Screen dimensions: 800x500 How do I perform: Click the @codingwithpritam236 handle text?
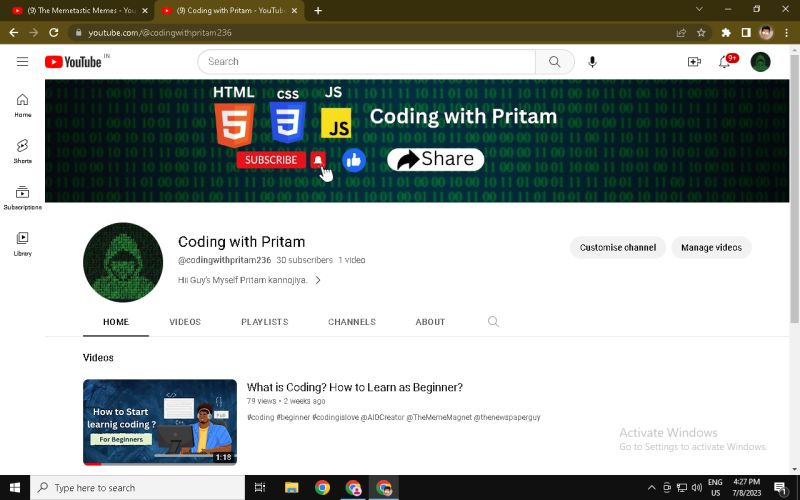pos(224,260)
